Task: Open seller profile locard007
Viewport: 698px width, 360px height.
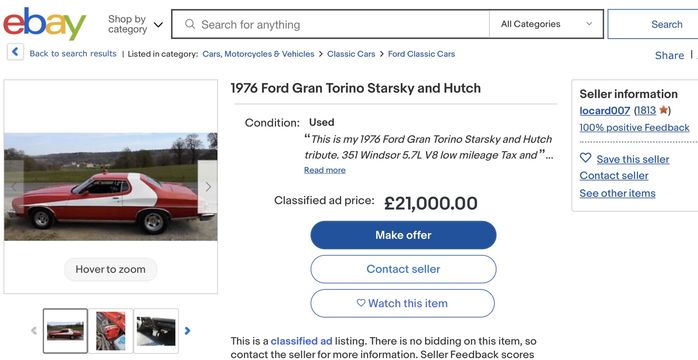Action: pyautogui.click(x=605, y=110)
